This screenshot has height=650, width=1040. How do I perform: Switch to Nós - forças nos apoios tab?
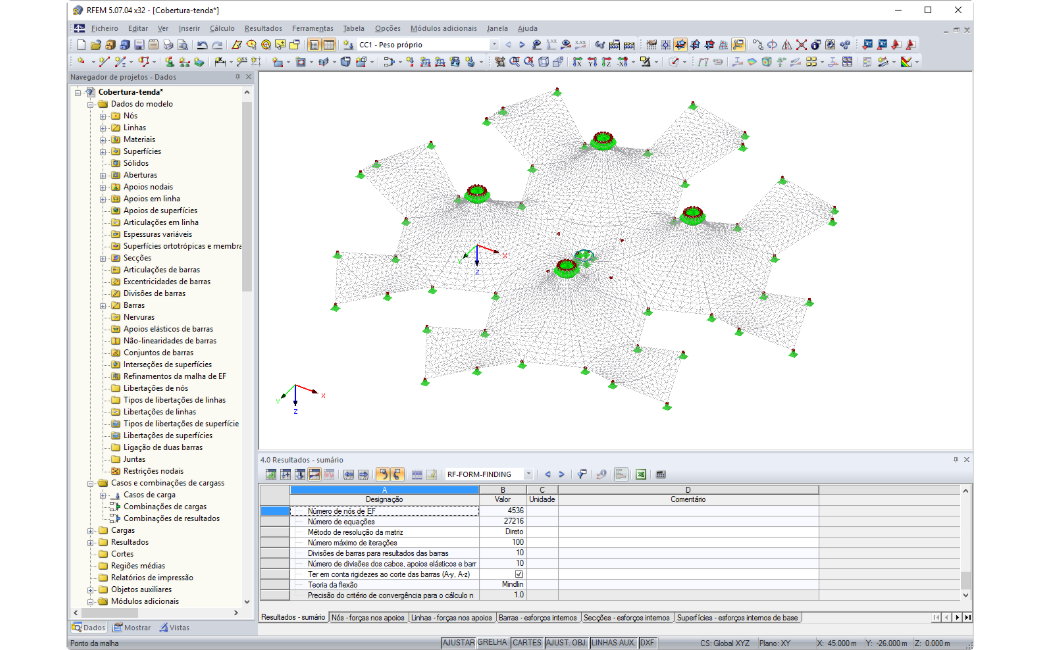(368, 618)
